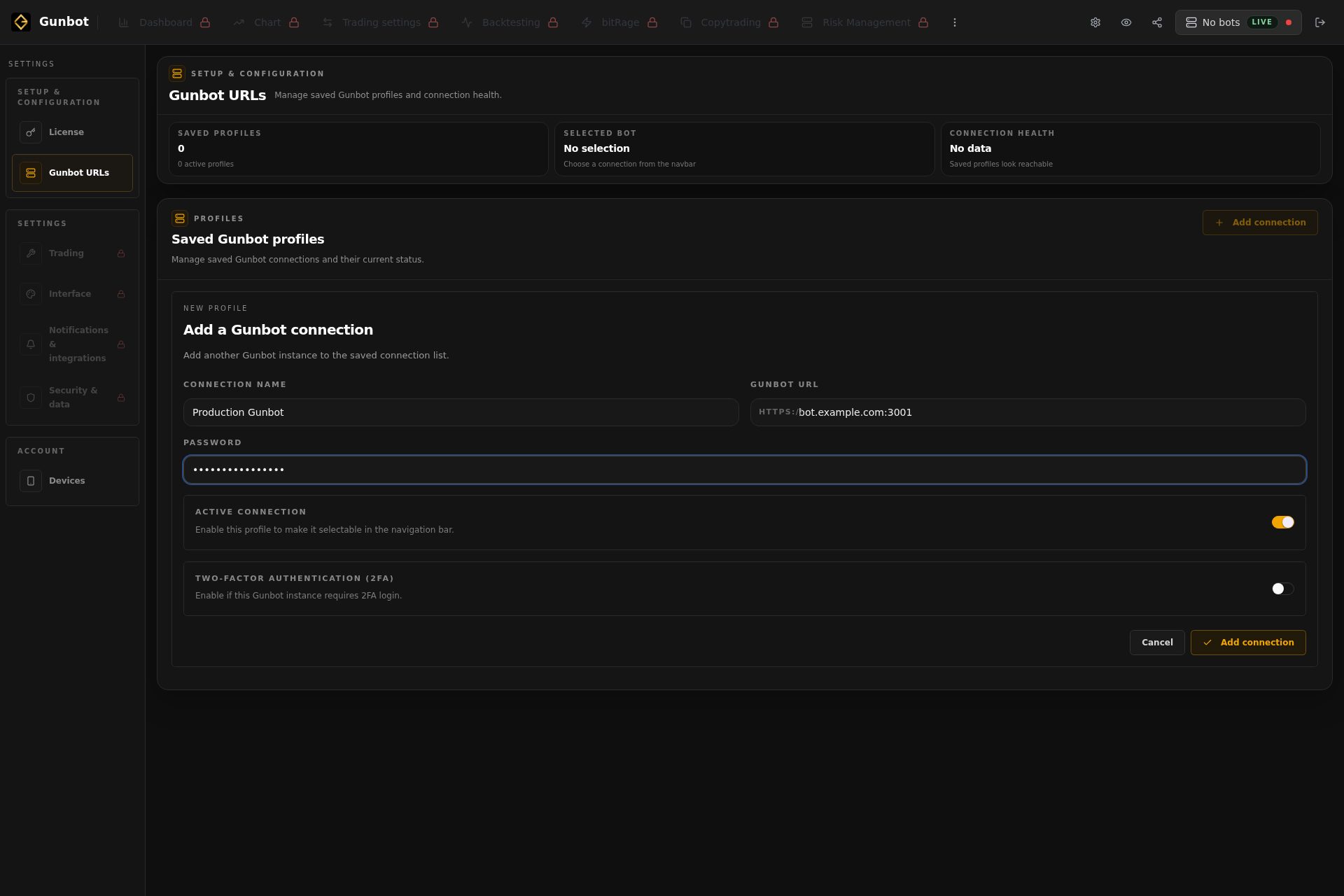The width and height of the screenshot is (1344, 896).
Task: Click the Cancel button
Action: [x=1157, y=643]
